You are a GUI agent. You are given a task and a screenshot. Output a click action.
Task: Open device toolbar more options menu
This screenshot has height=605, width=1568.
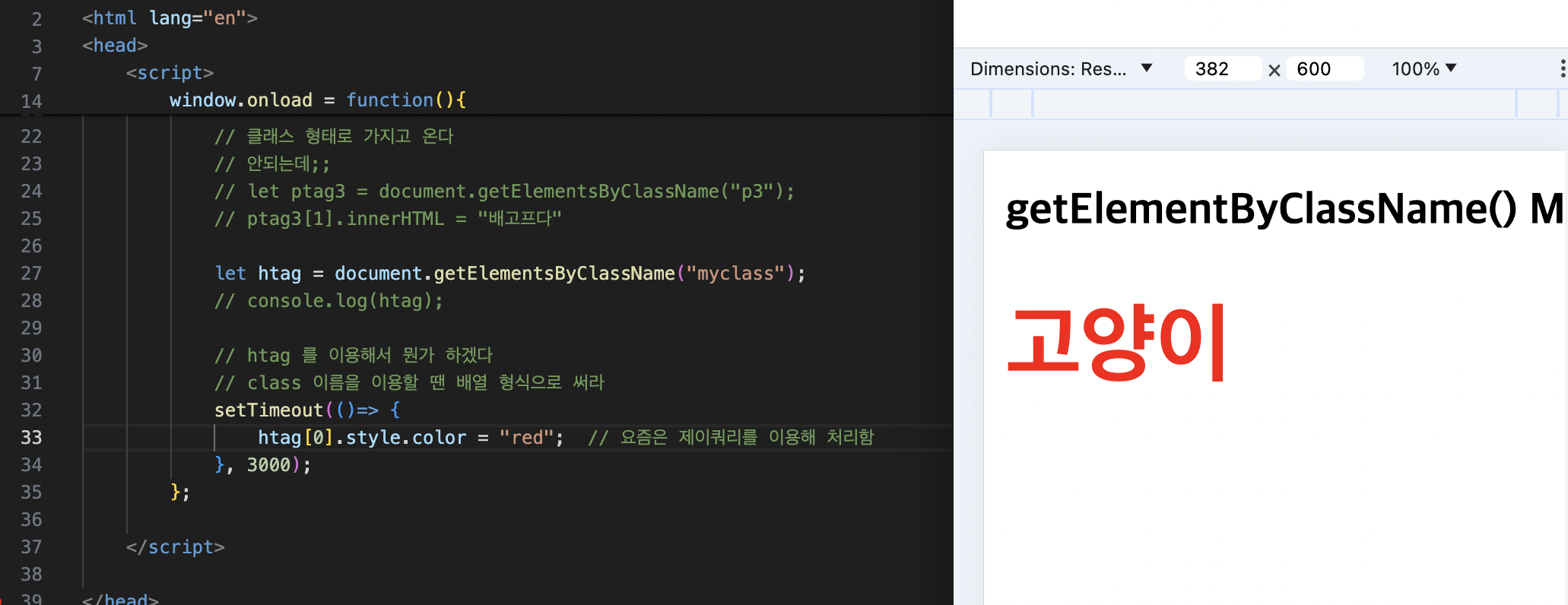(1562, 69)
